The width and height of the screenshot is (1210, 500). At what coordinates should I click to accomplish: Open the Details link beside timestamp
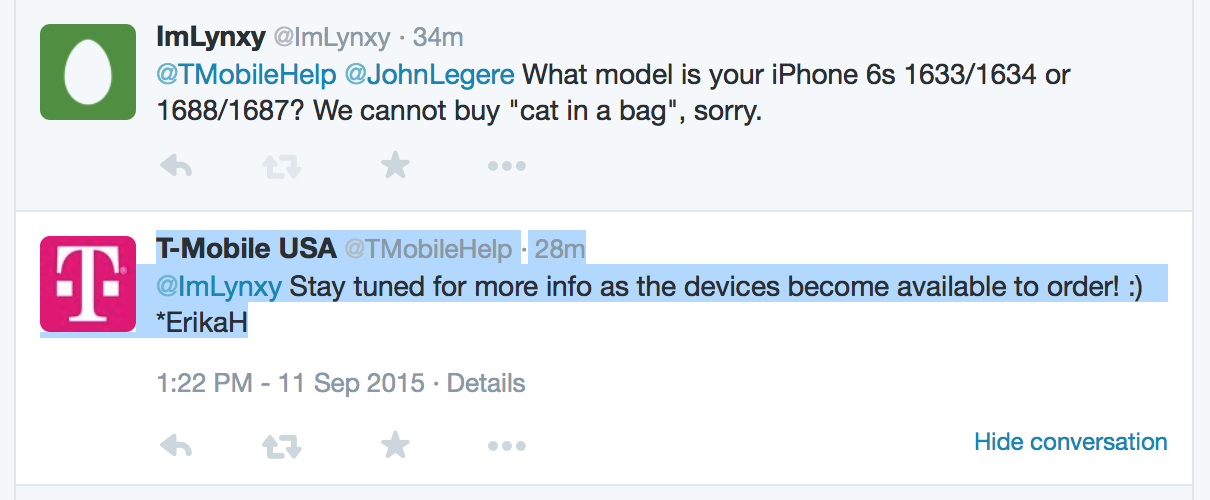(x=486, y=382)
